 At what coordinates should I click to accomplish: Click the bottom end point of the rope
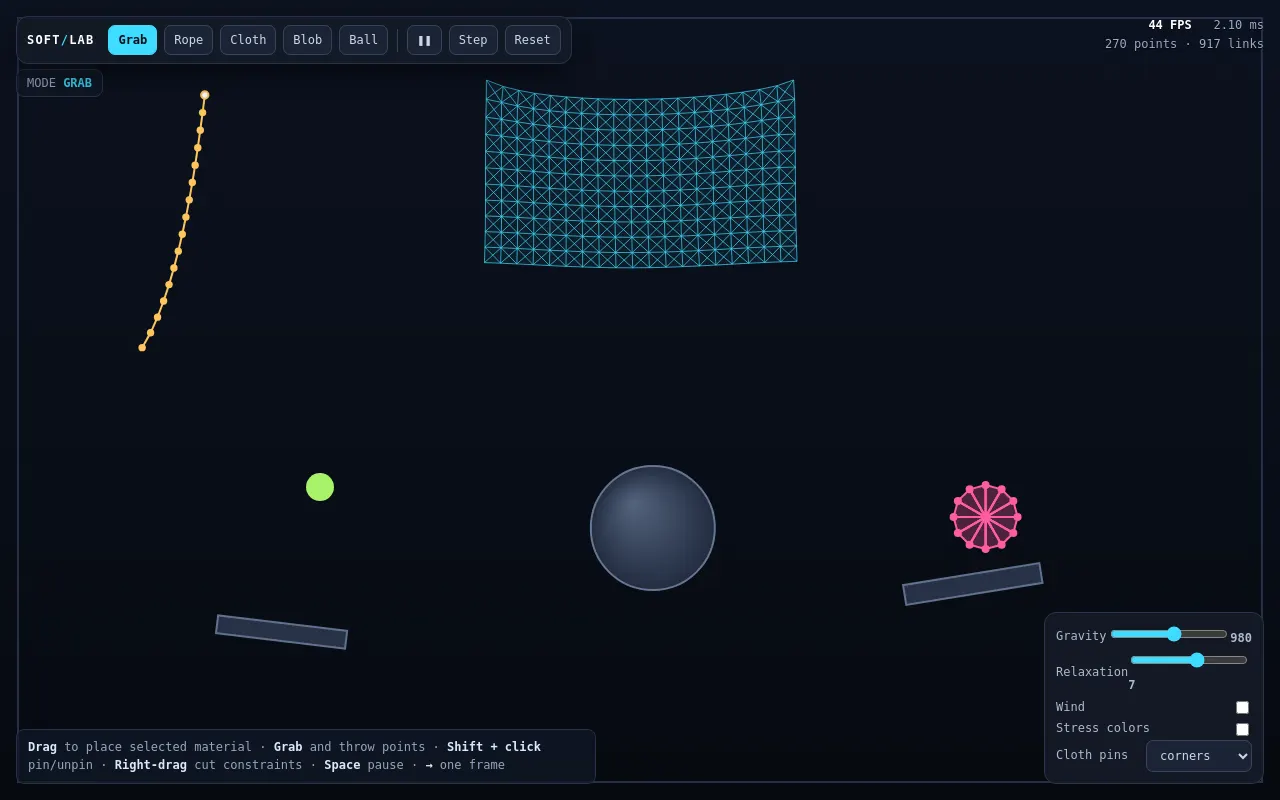click(142, 348)
